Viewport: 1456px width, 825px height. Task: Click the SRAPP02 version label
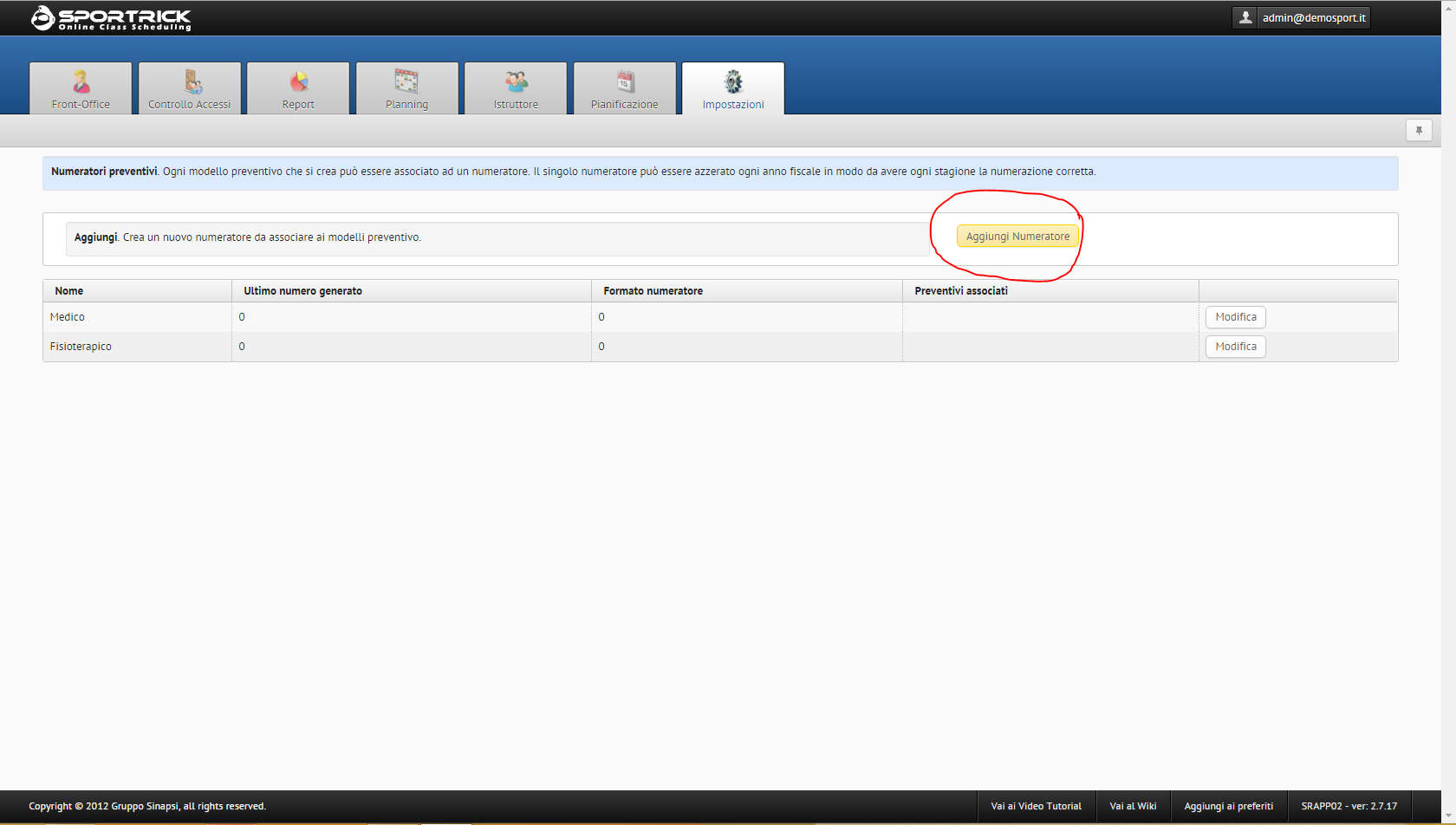[1349, 806]
